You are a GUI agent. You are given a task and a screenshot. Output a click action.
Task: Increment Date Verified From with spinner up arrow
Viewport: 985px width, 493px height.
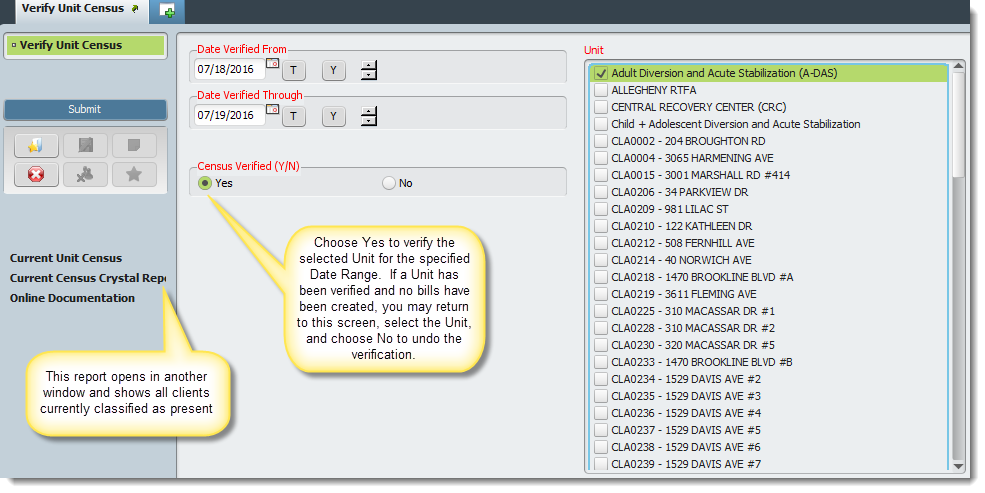pos(369,65)
